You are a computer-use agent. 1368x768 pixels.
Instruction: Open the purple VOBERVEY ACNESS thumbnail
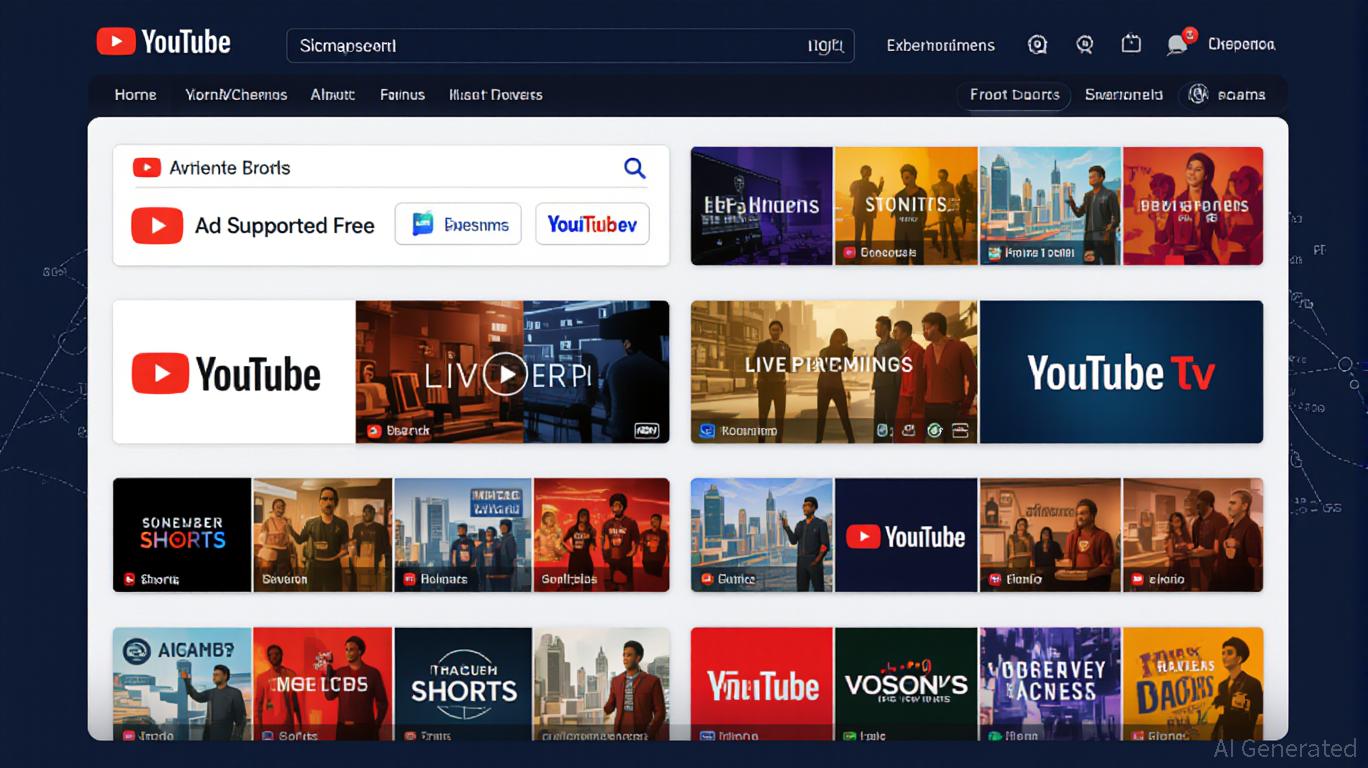point(1051,684)
